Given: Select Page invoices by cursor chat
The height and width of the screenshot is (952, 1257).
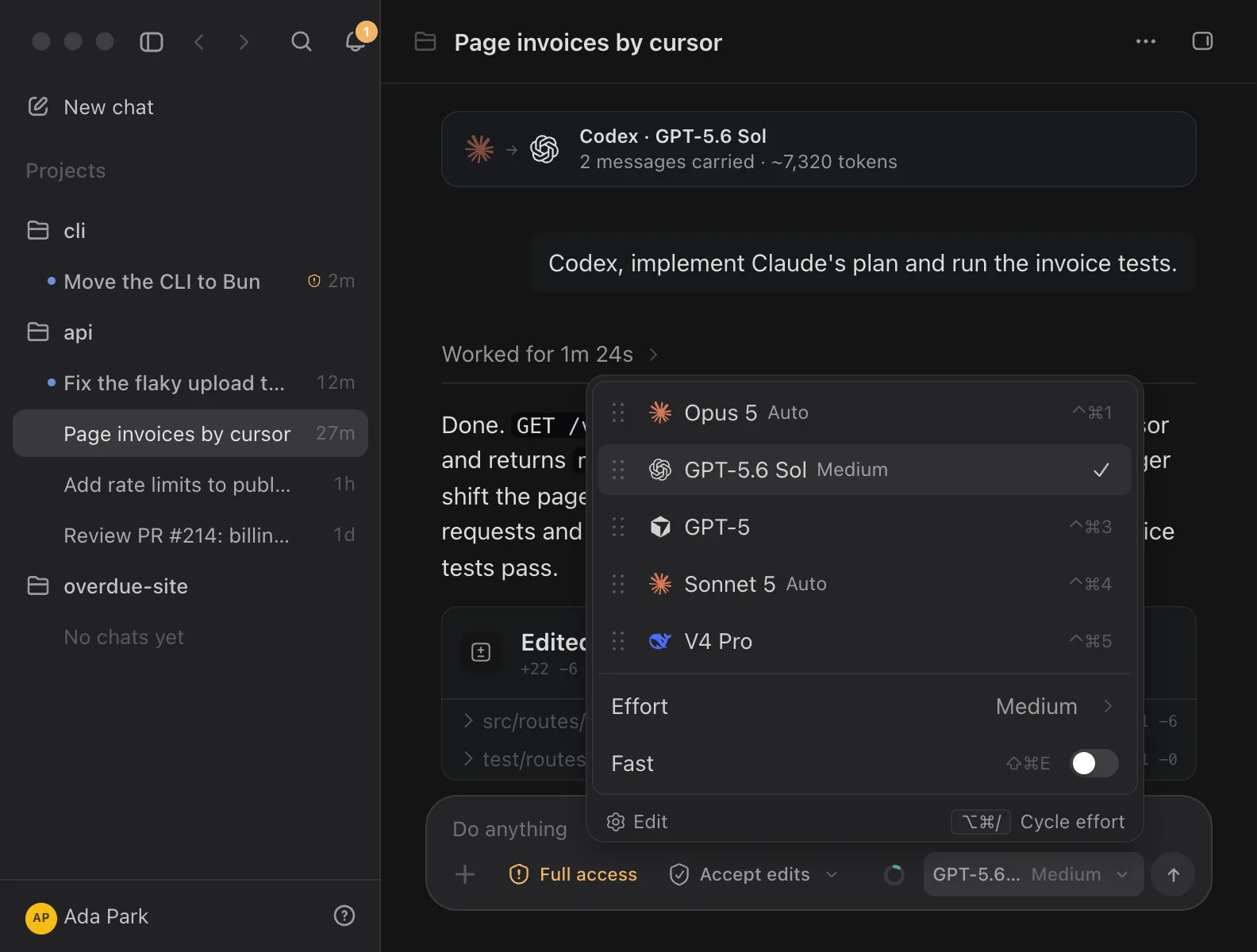Looking at the screenshot, I should (190, 433).
